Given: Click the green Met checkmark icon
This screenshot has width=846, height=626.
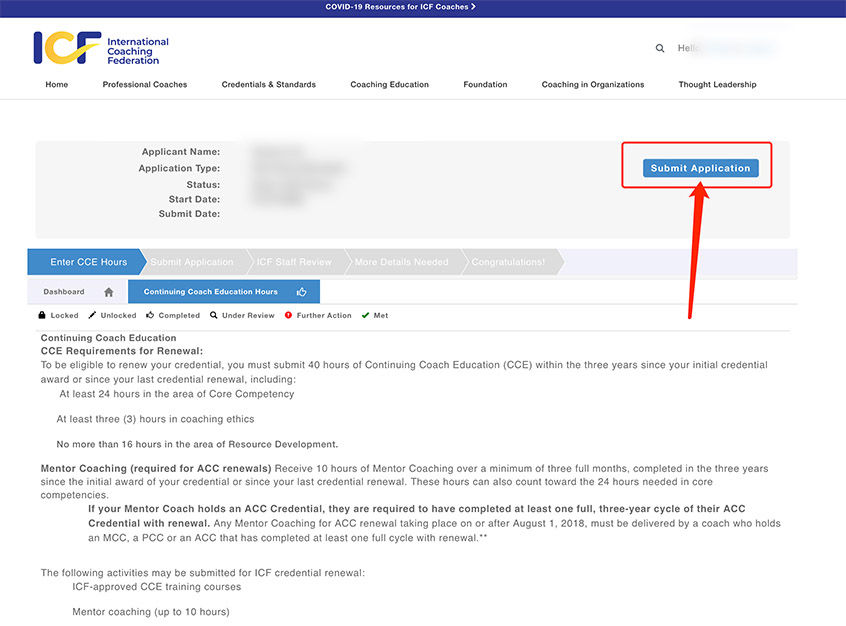Looking at the screenshot, I should point(365,315).
